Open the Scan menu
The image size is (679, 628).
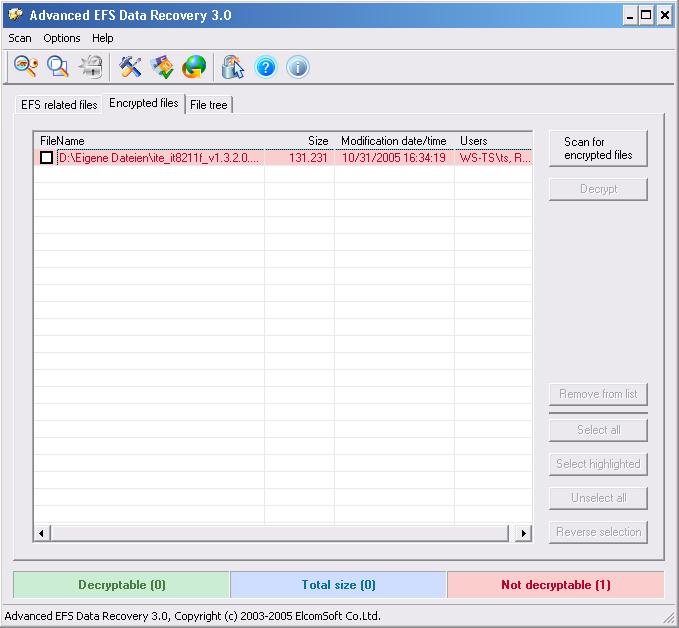click(20, 38)
